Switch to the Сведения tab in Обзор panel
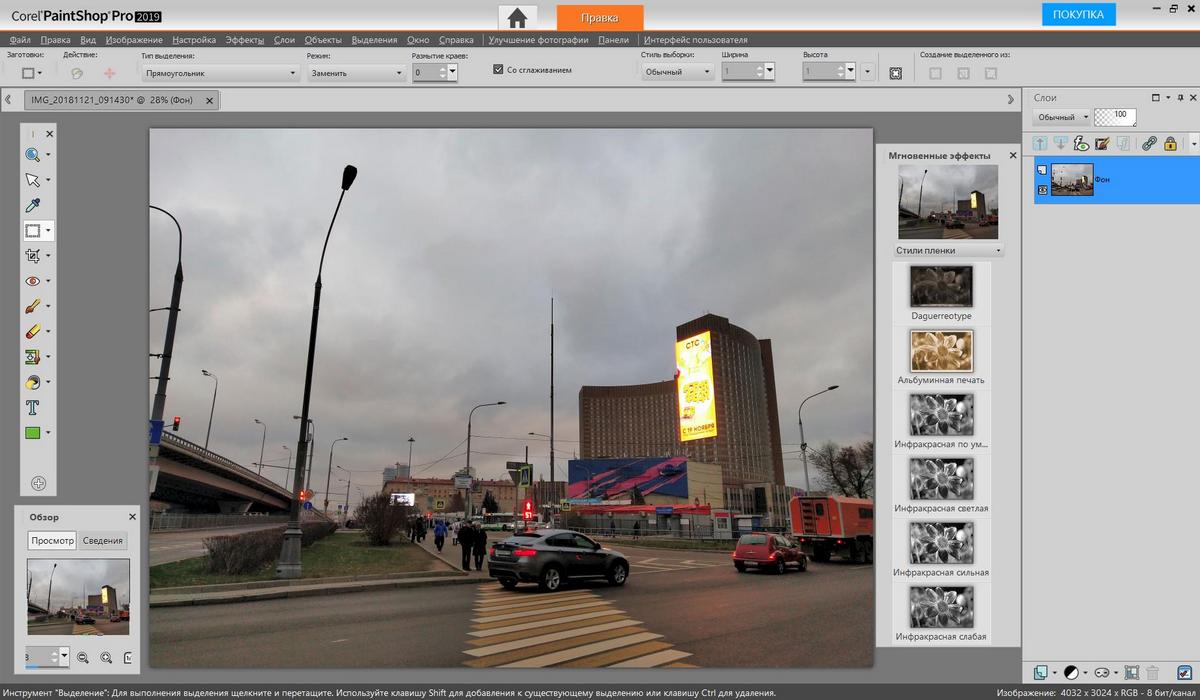Viewport: 1200px width, 700px height. pyautogui.click(x=102, y=540)
